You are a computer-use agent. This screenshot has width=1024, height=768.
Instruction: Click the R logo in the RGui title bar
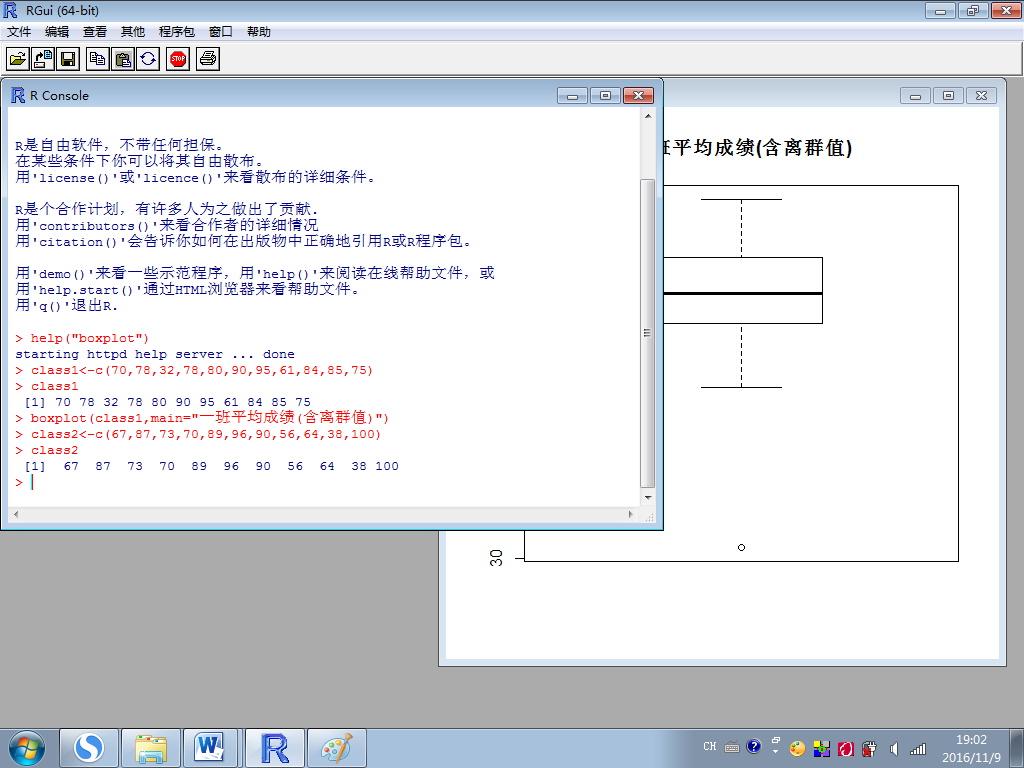pos(10,10)
